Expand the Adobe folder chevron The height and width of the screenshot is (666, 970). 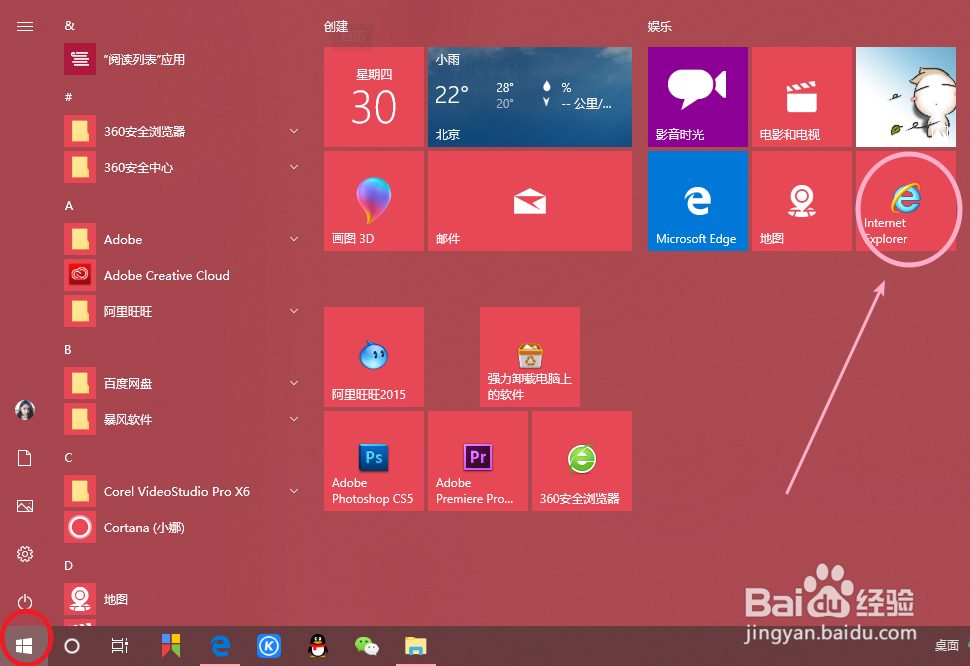click(294, 239)
